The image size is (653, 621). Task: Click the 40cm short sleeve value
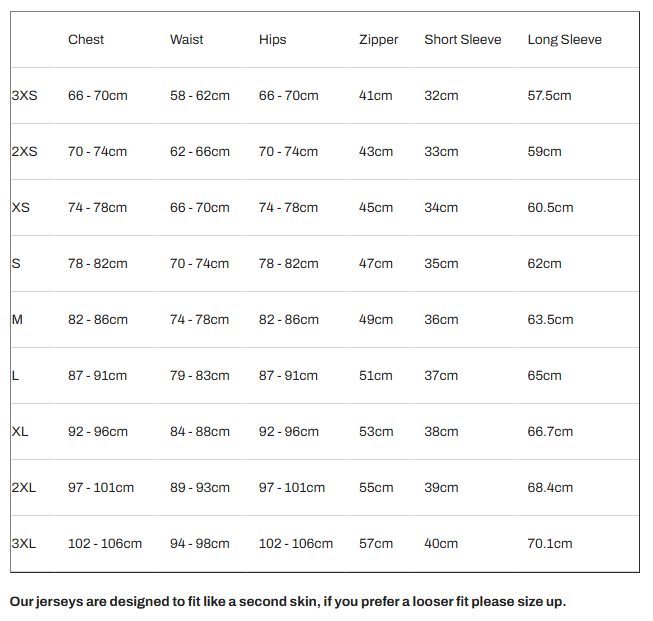(x=441, y=544)
